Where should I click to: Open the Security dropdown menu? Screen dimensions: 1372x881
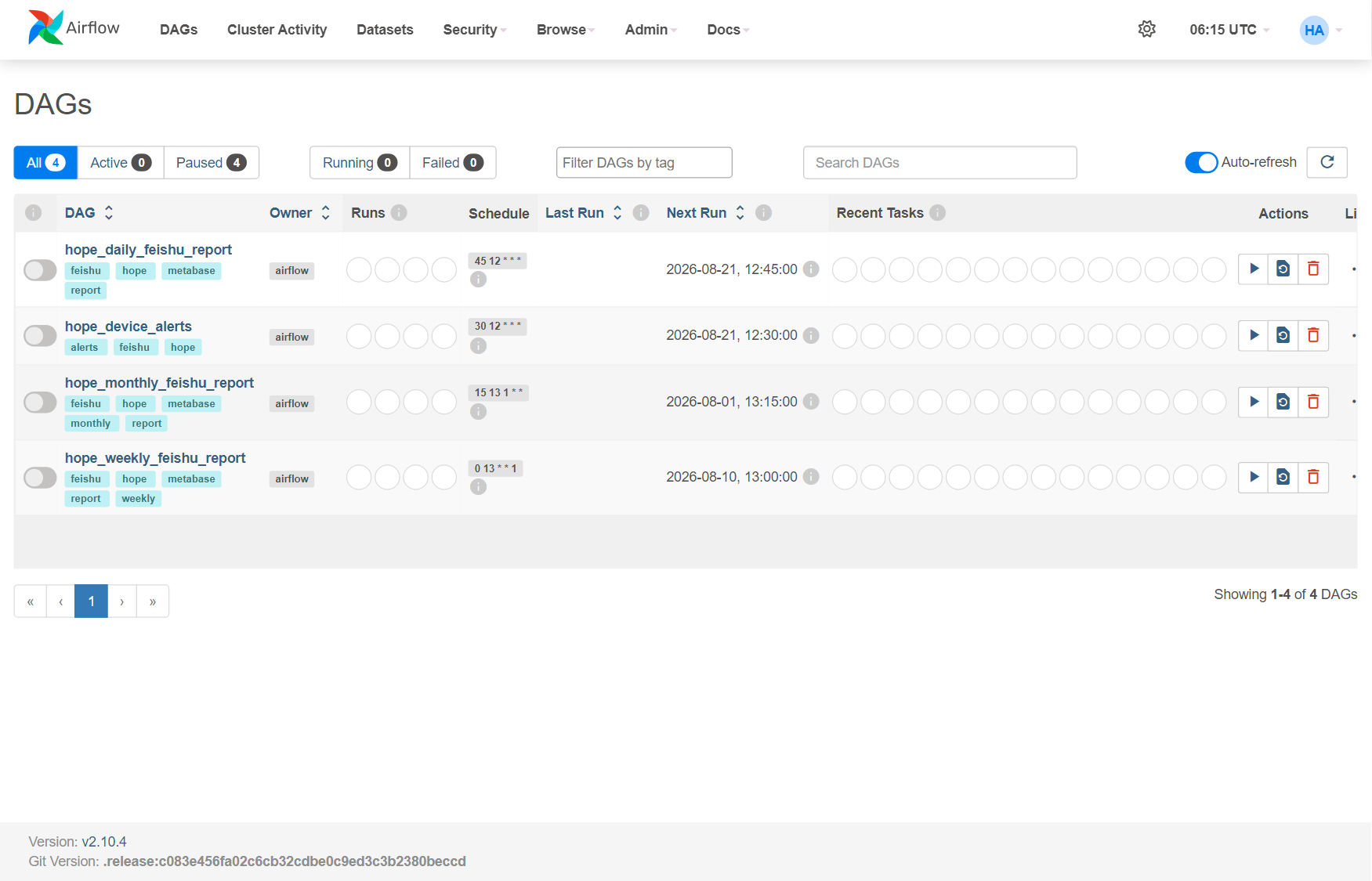474,30
